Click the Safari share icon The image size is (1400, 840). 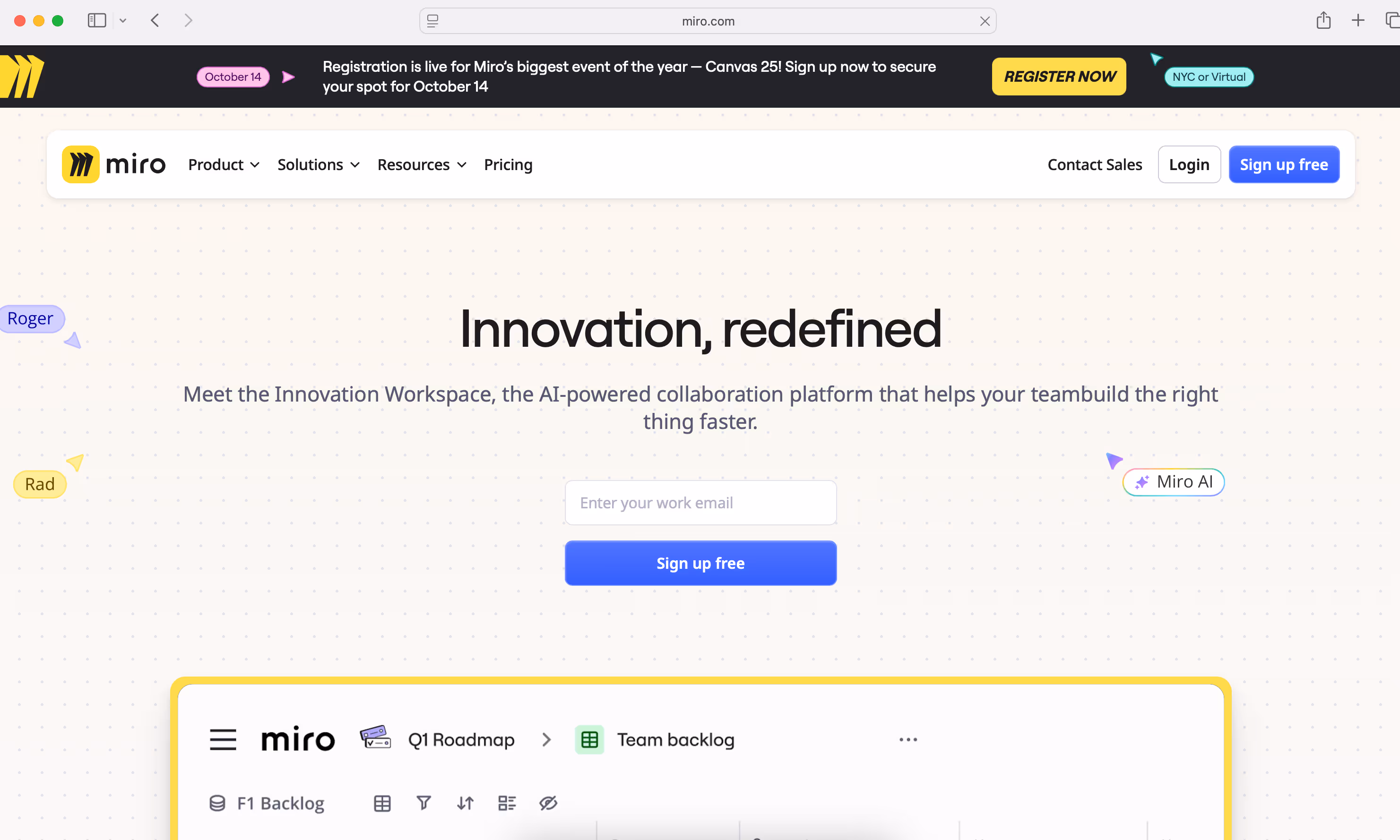click(x=1323, y=21)
